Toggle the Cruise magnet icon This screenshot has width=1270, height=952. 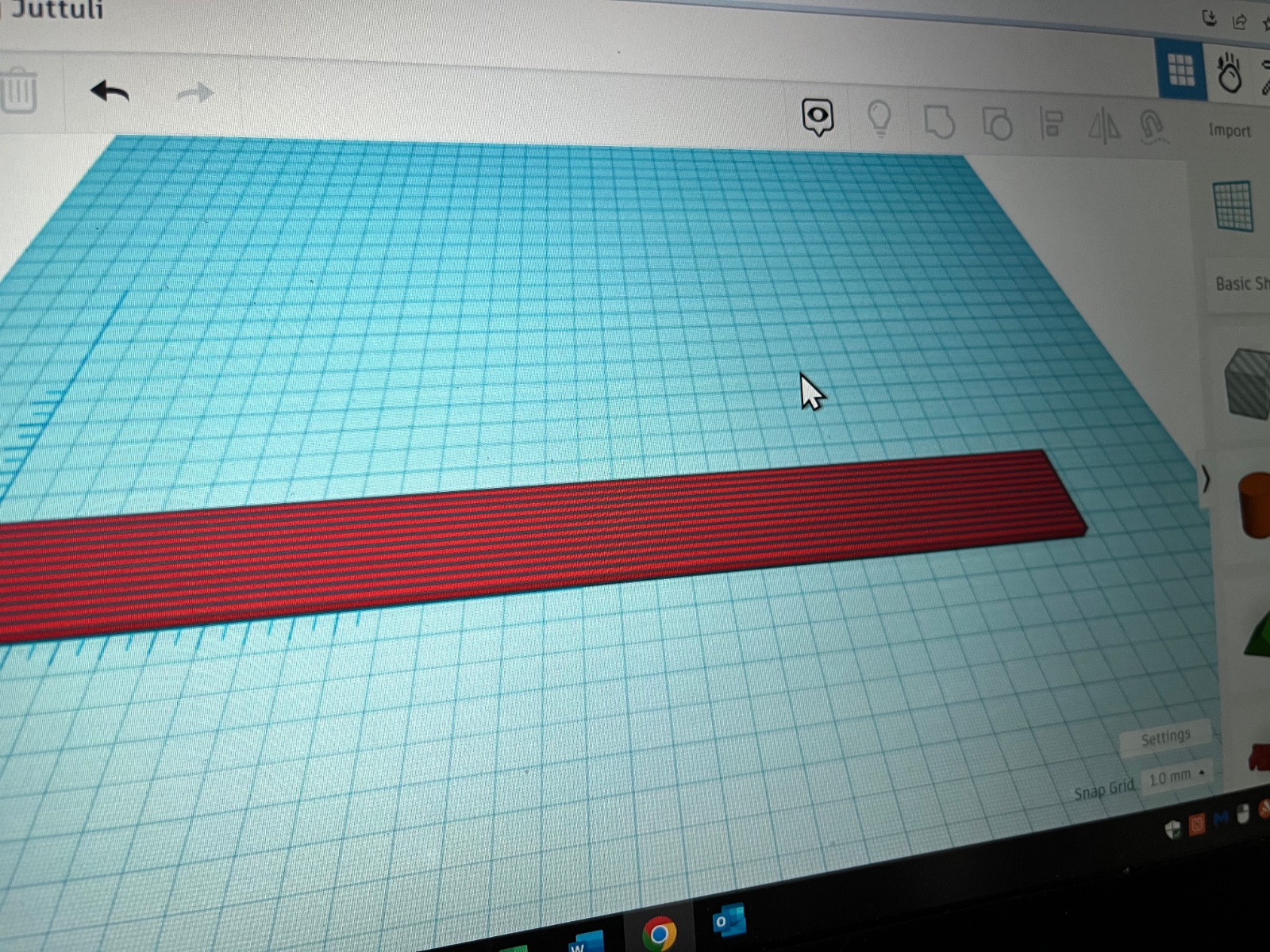tap(1153, 127)
